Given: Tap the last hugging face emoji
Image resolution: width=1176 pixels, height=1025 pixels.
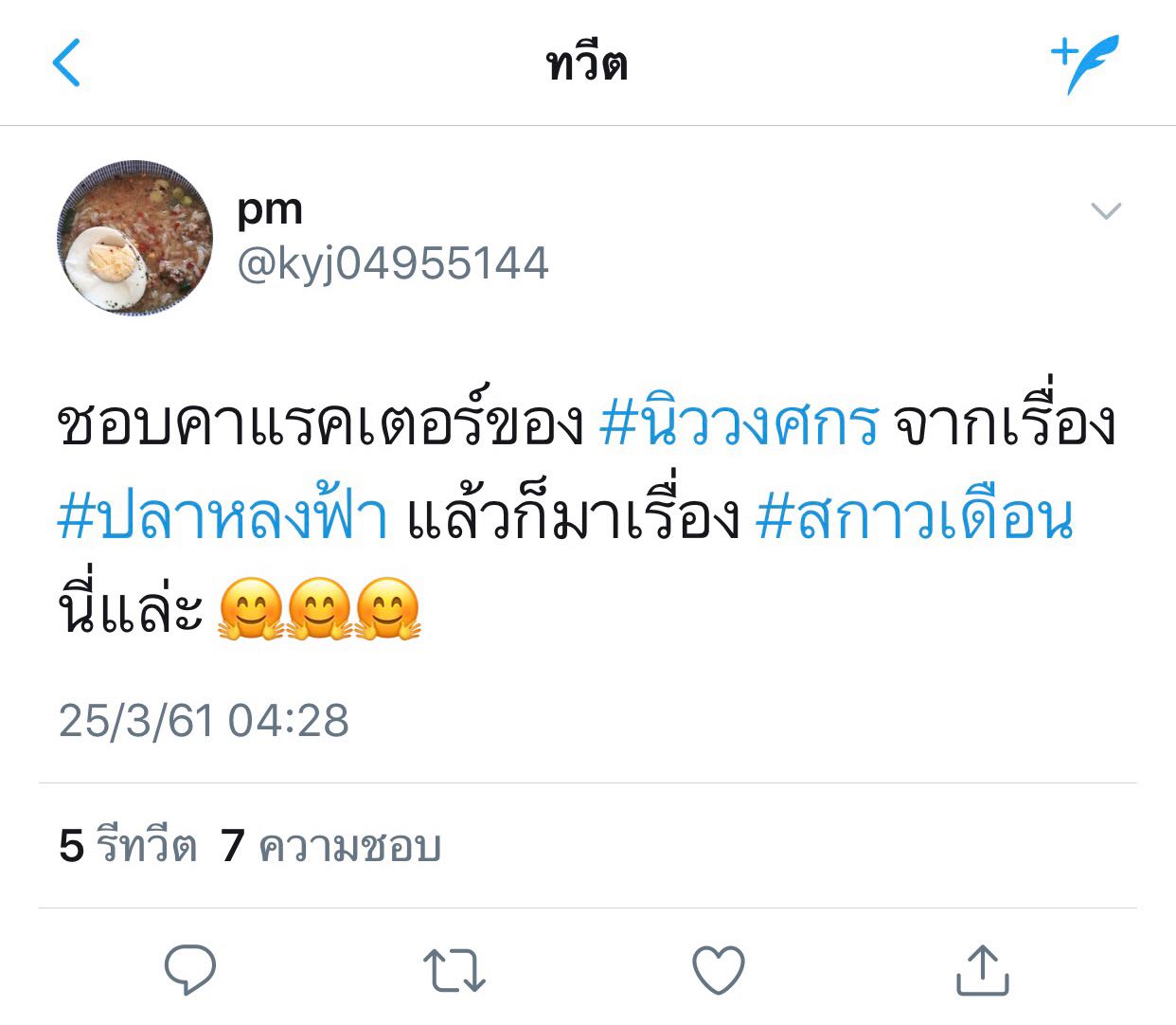Looking at the screenshot, I should 387,609.
